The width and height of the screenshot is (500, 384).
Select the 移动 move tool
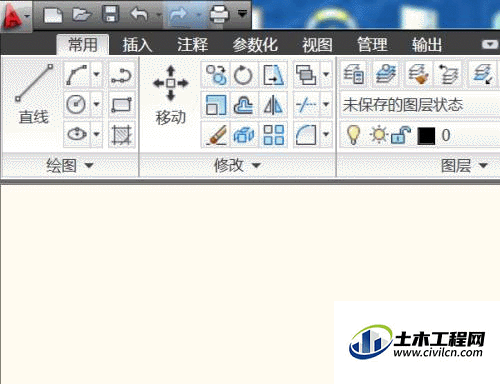point(171,95)
